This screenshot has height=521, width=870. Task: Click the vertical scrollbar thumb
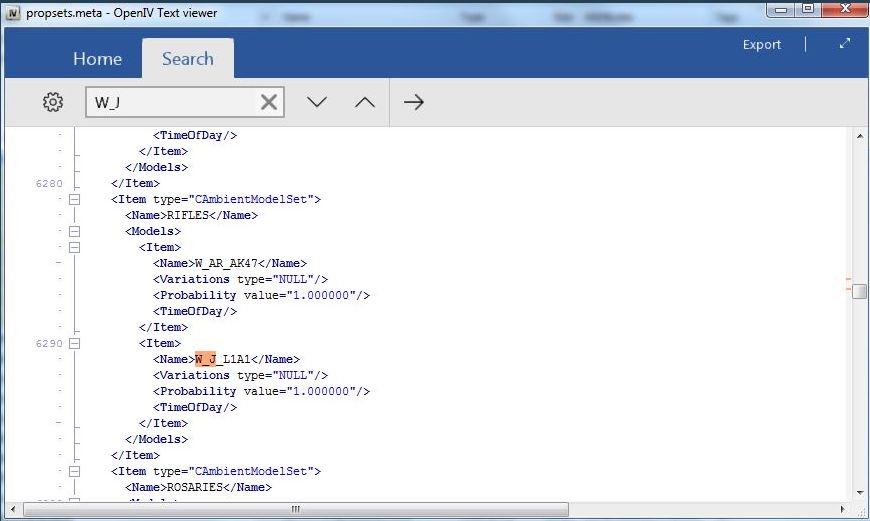point(859,291)
